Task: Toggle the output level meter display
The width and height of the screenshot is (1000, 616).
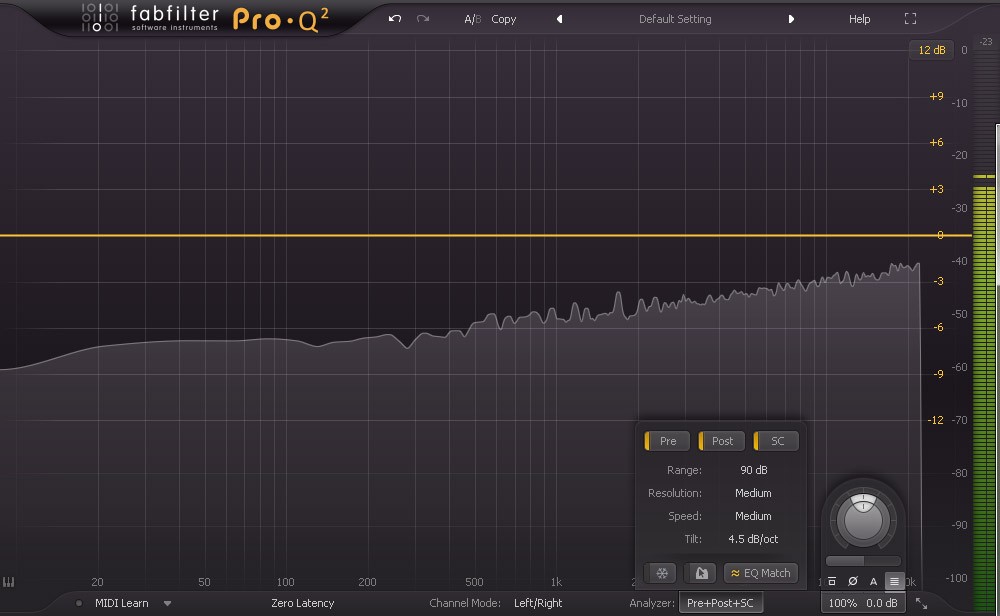Action: pos(894,582)
